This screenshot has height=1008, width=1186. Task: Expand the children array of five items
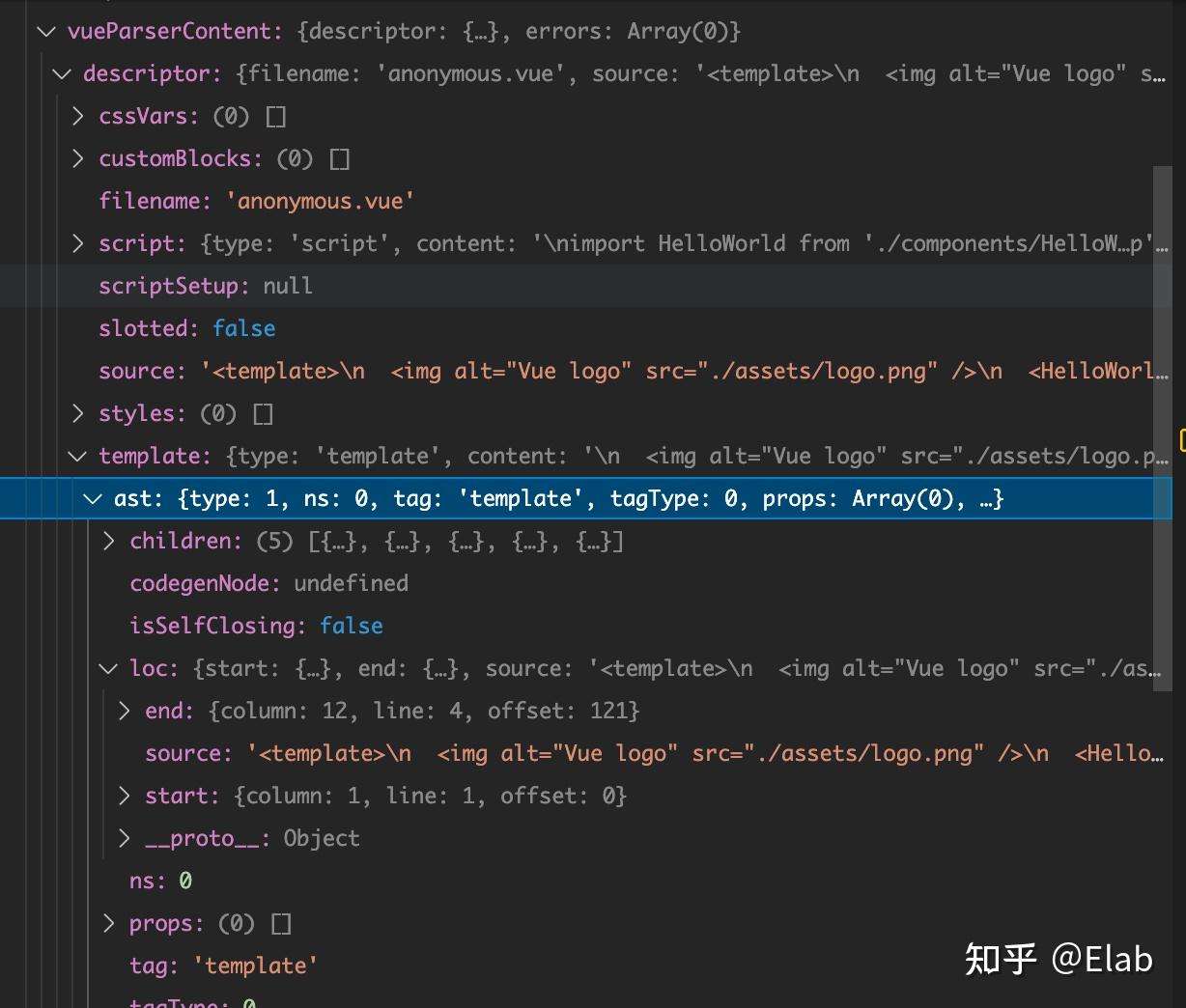pyautogui.click(x=109, y=541)
